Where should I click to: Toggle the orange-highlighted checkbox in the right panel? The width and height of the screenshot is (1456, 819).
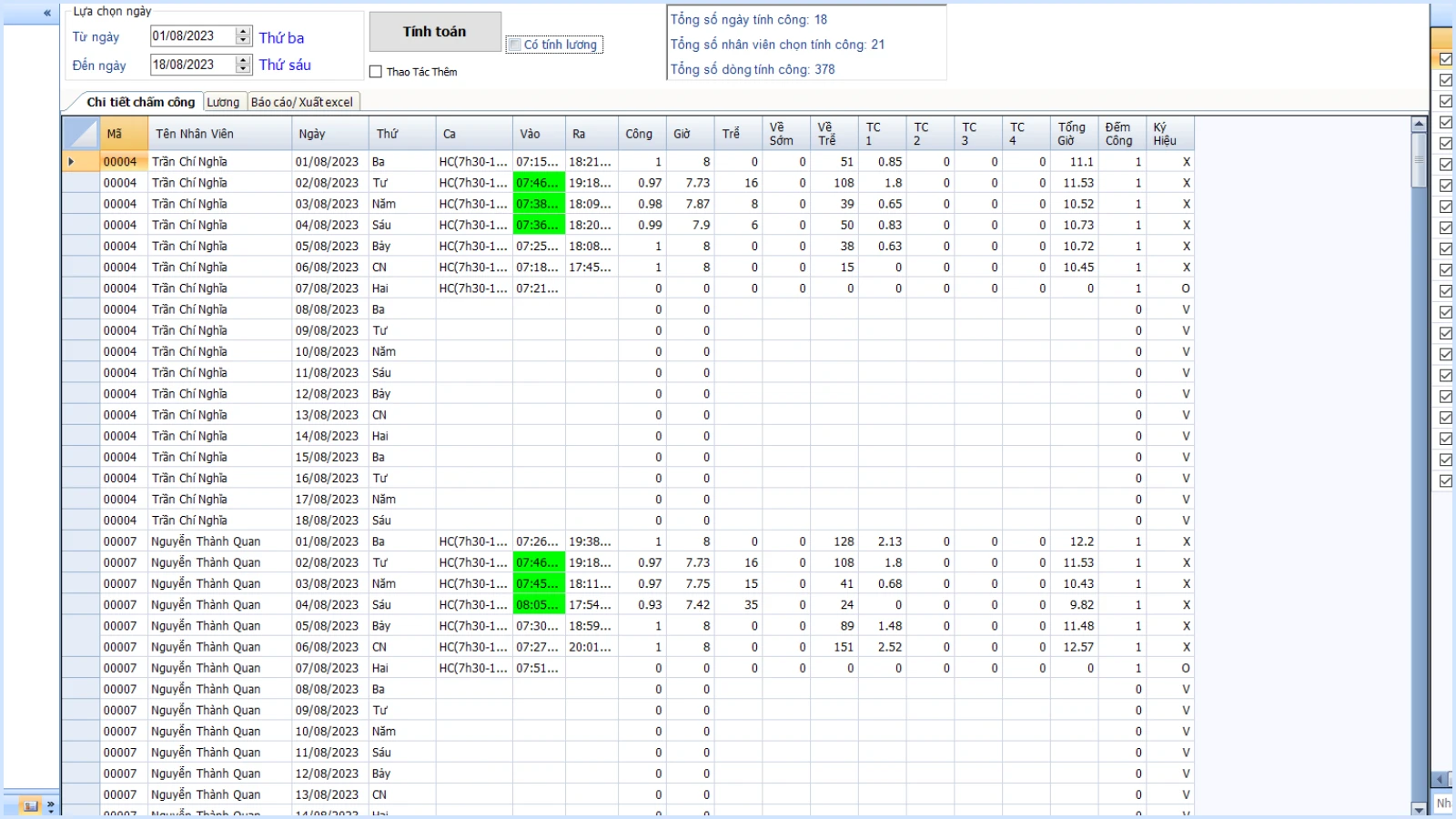tap(1445, 59)
